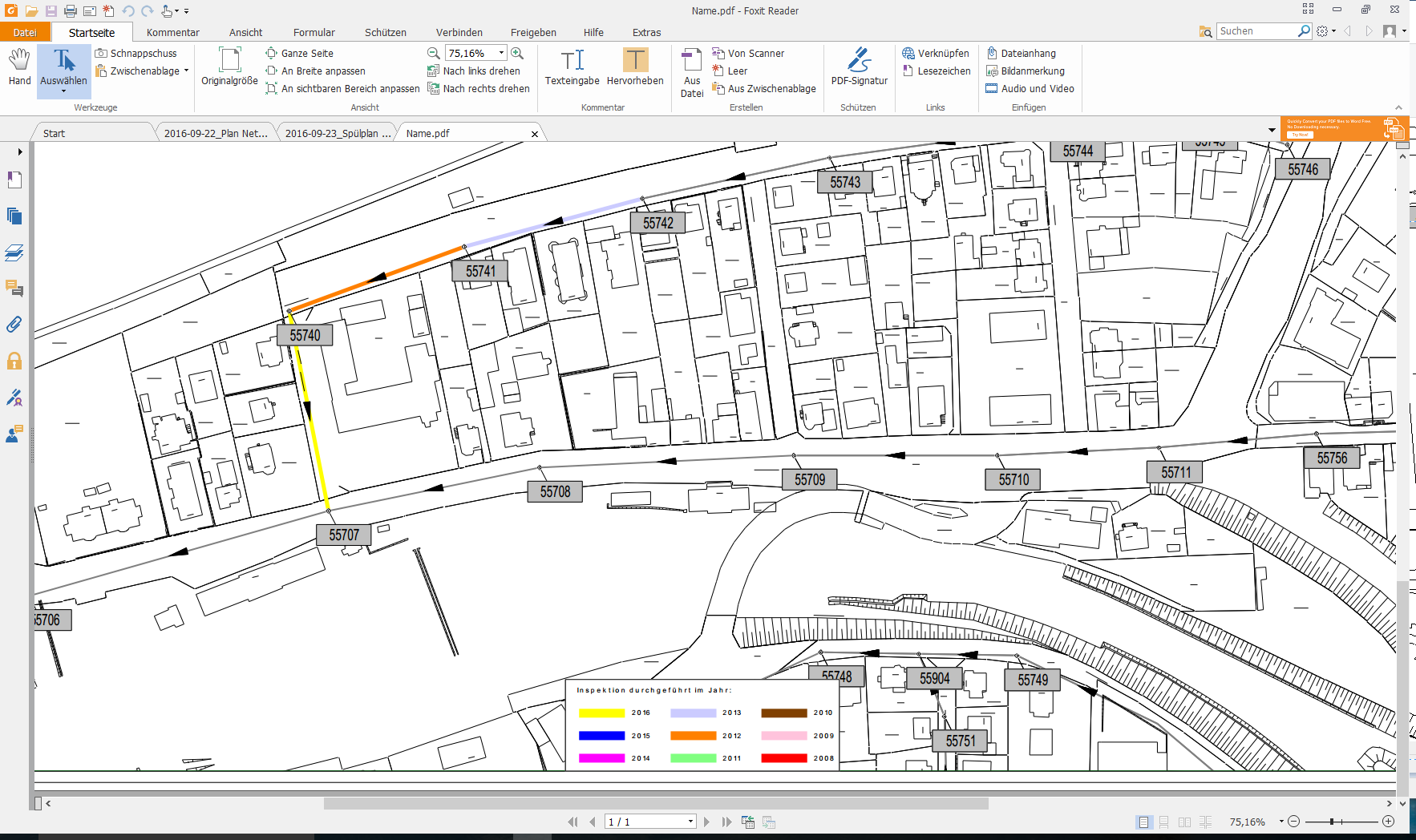Activate the Texteingabe typewriter tool
Screen dimensions: 1416x840
point(572,67)
